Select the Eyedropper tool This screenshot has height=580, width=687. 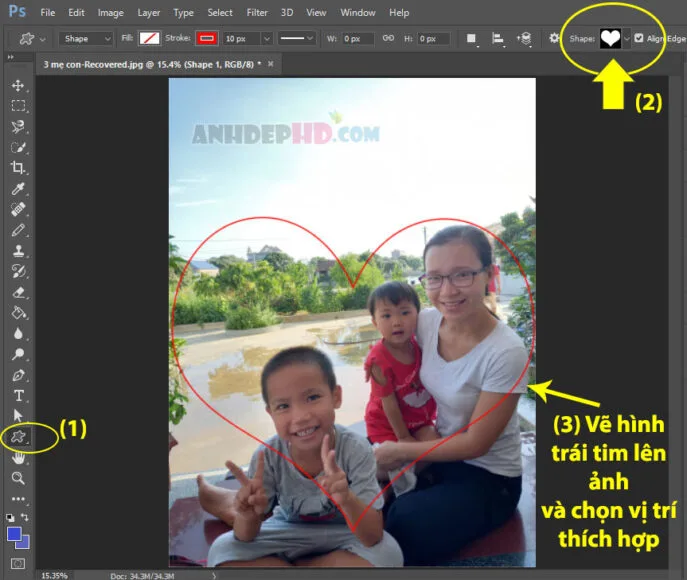click(18, 188)
